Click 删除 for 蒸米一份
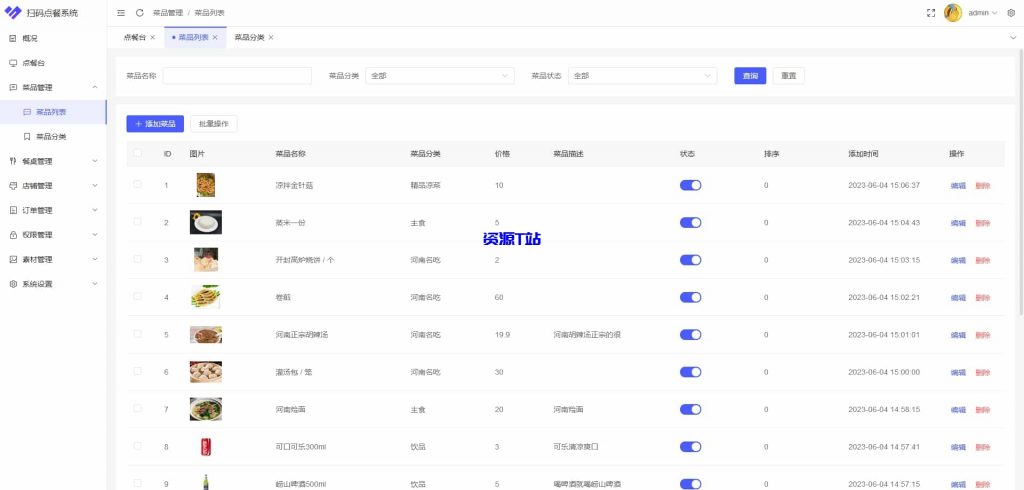This screenshot has height=490, width=1024. coord(982,223)
